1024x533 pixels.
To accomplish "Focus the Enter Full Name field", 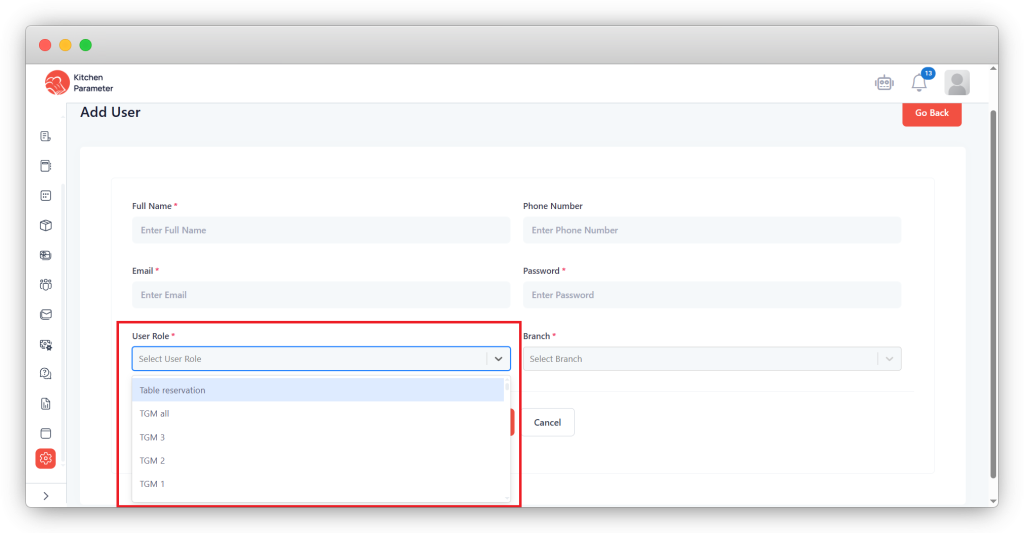I will (x=320, y=230).
